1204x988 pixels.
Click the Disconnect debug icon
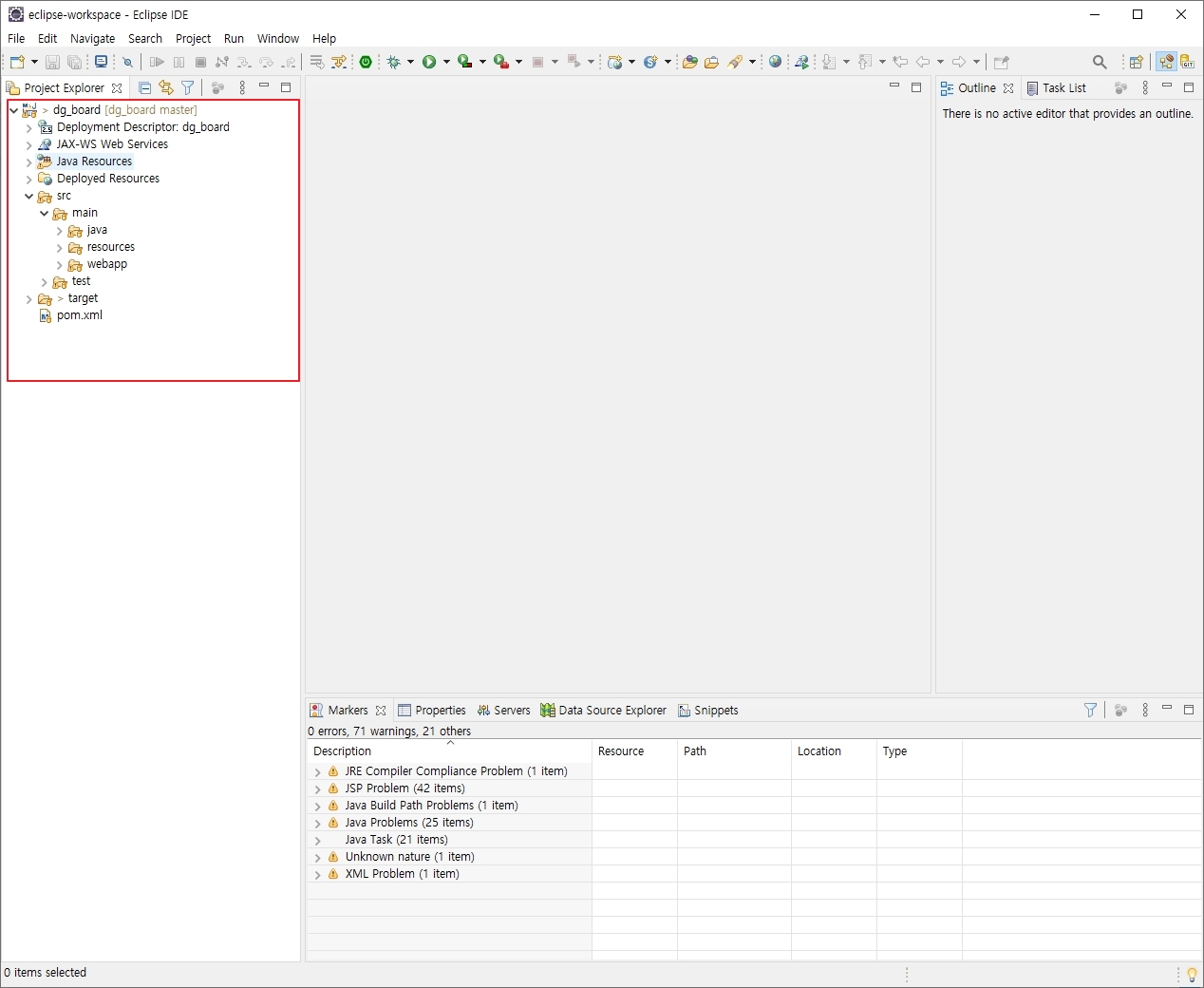tap(222, 62)
